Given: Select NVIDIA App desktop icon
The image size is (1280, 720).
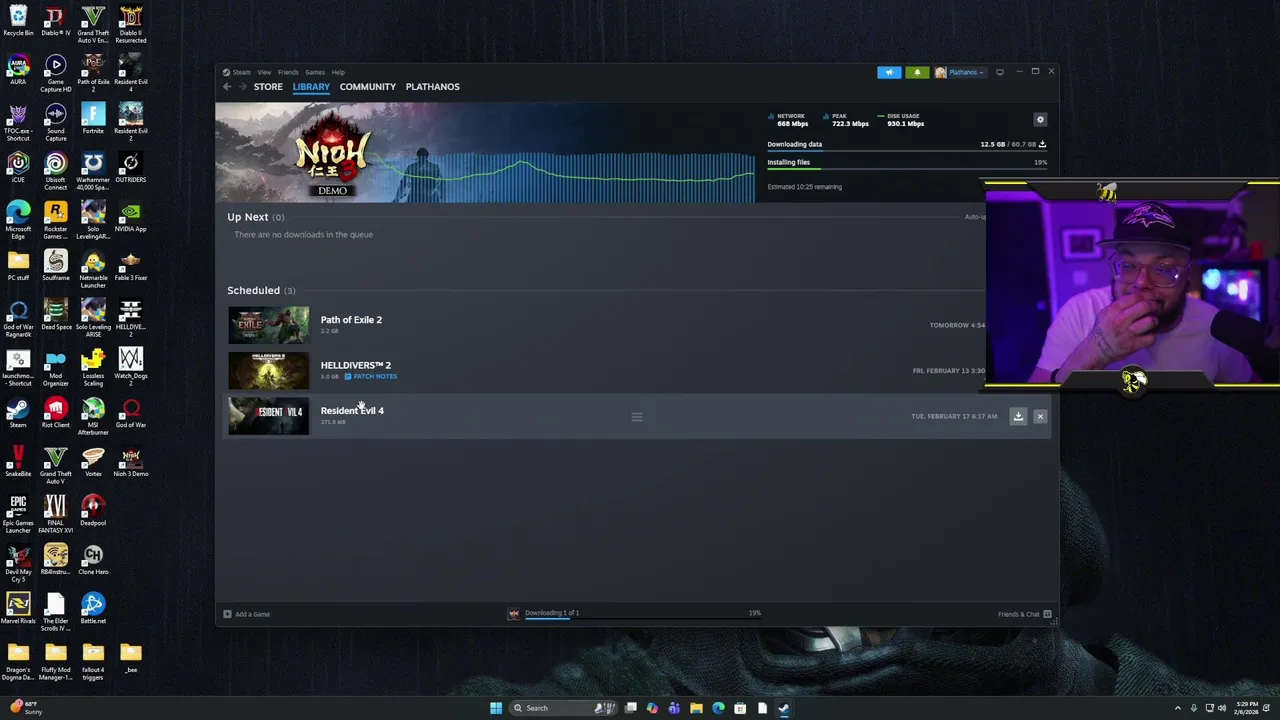Looking at the screenshot, I should click(x=130, y=218).
